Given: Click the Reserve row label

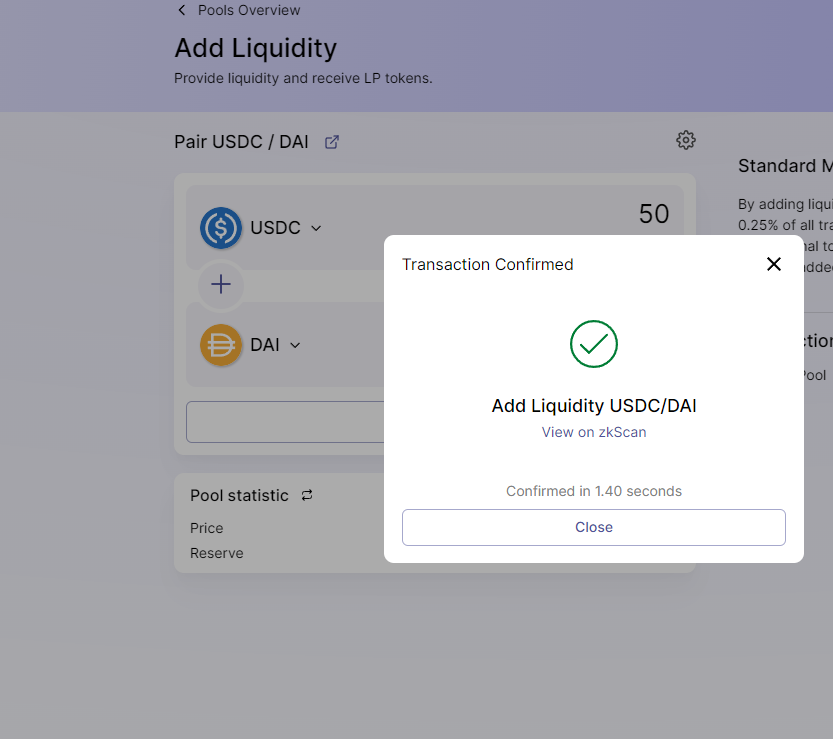Looking at the screenshot, I should click(x=217, y=553).
